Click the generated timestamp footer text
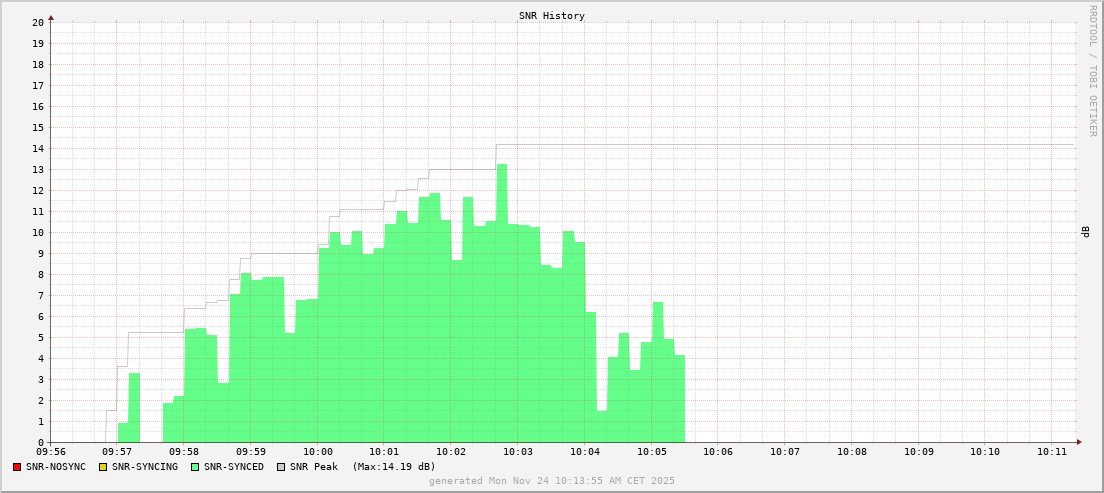Viewport: 1104px width, 493px height. coord(552,481)
